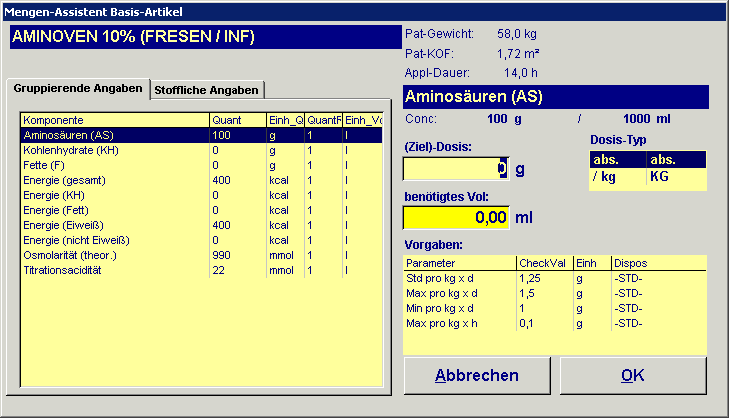
Task: Click the Conc value 1000 ml
Action: coord(647,119)
